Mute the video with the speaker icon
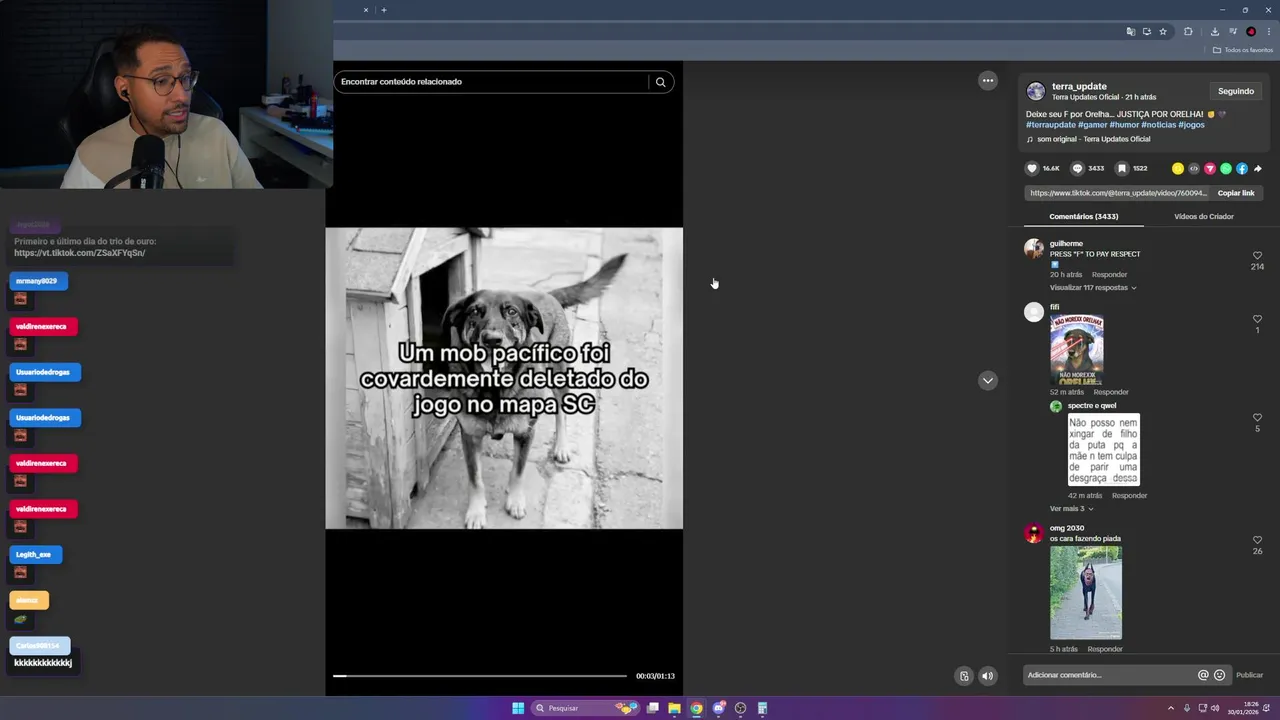 (987, 676)
